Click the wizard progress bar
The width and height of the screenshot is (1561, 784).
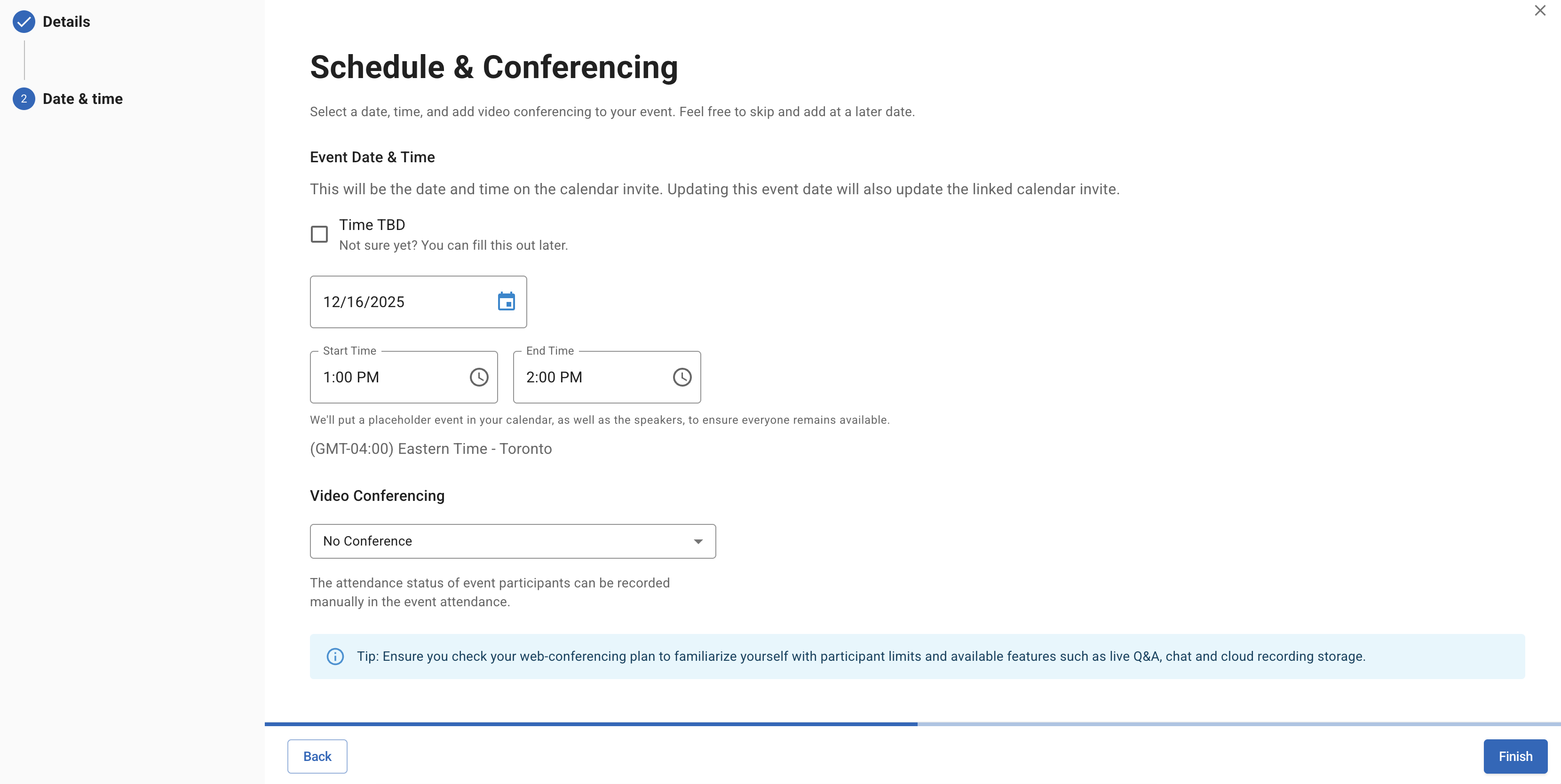click(912, 724)
